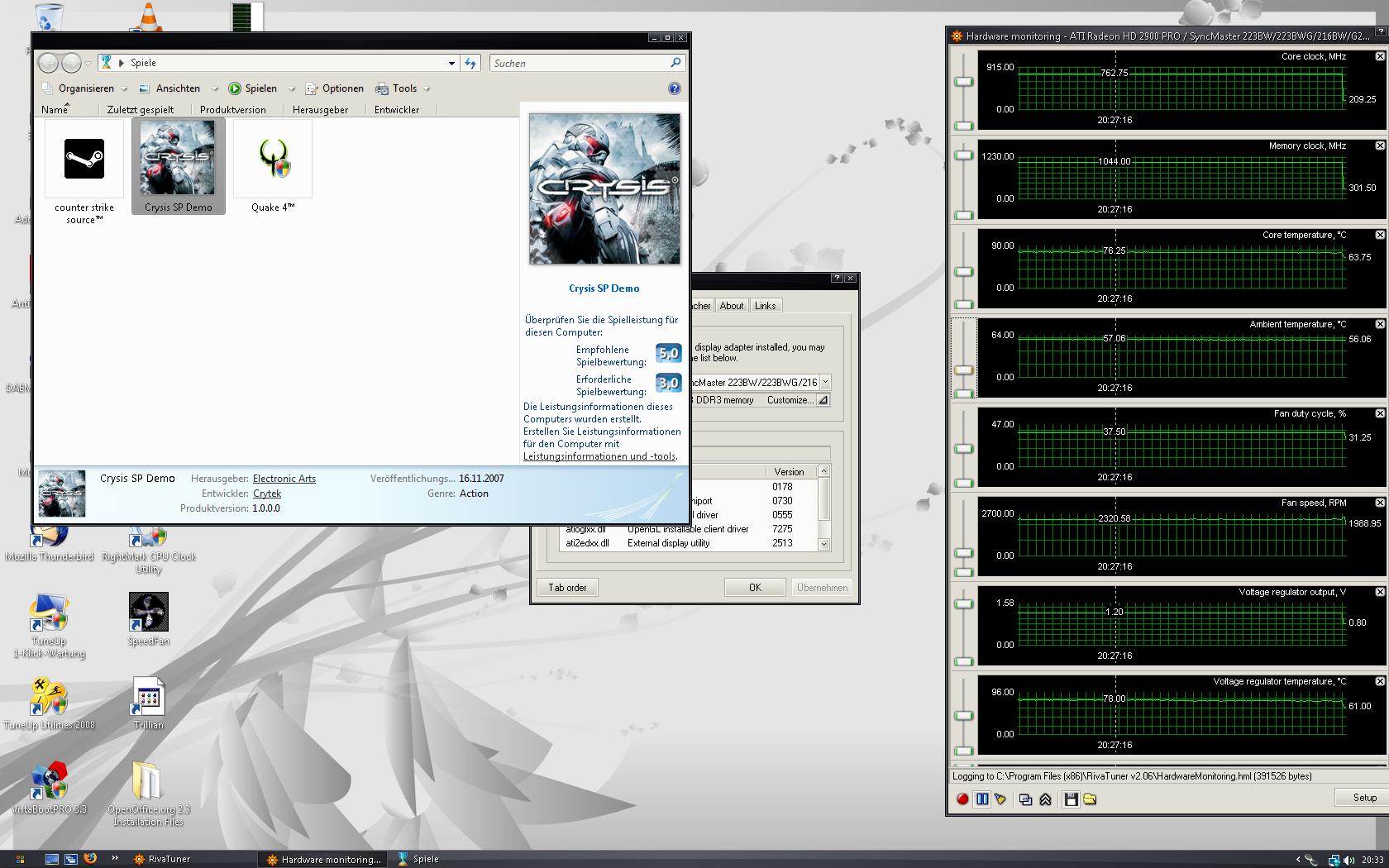
Task: Confirm with OK in RivaTuner dialog
Action: (x=755, y=588)
